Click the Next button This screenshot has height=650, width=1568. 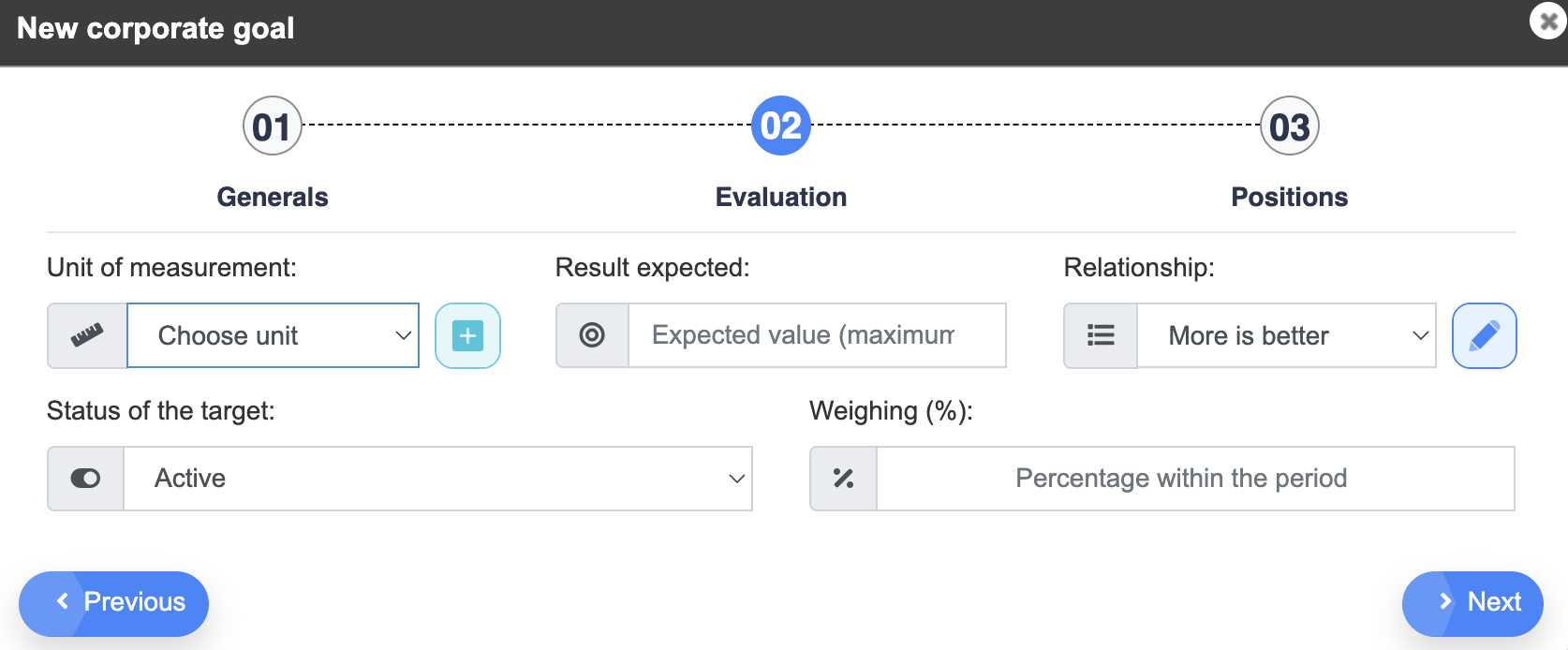click(x=1472, y=603)
